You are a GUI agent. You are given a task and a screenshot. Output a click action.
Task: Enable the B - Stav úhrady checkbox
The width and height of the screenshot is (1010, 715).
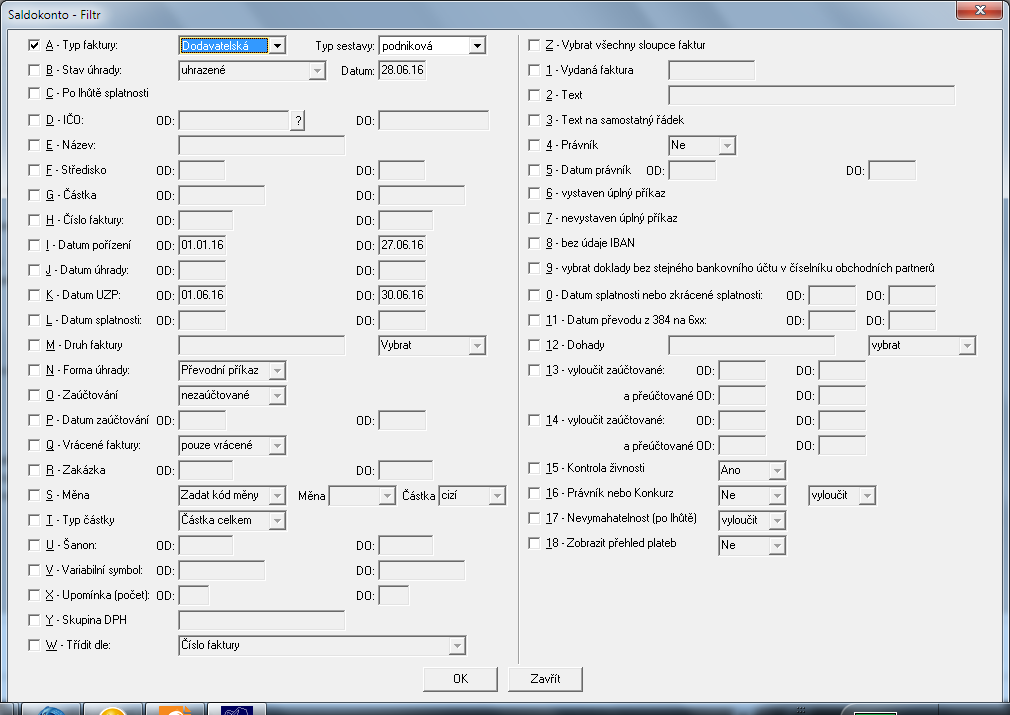pos(34,70)
